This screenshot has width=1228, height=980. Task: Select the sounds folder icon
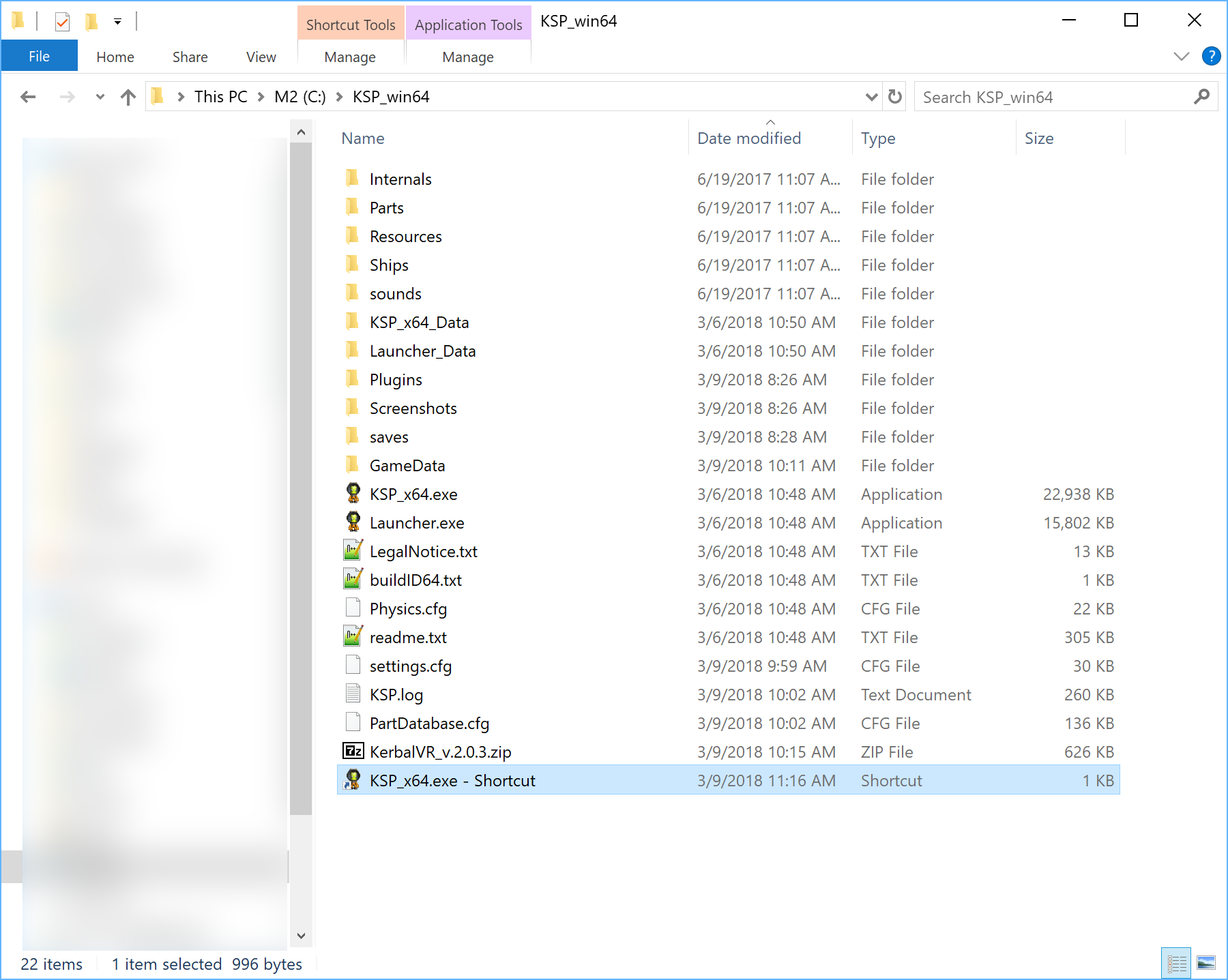pyautogui.click(x=352, y=293)
